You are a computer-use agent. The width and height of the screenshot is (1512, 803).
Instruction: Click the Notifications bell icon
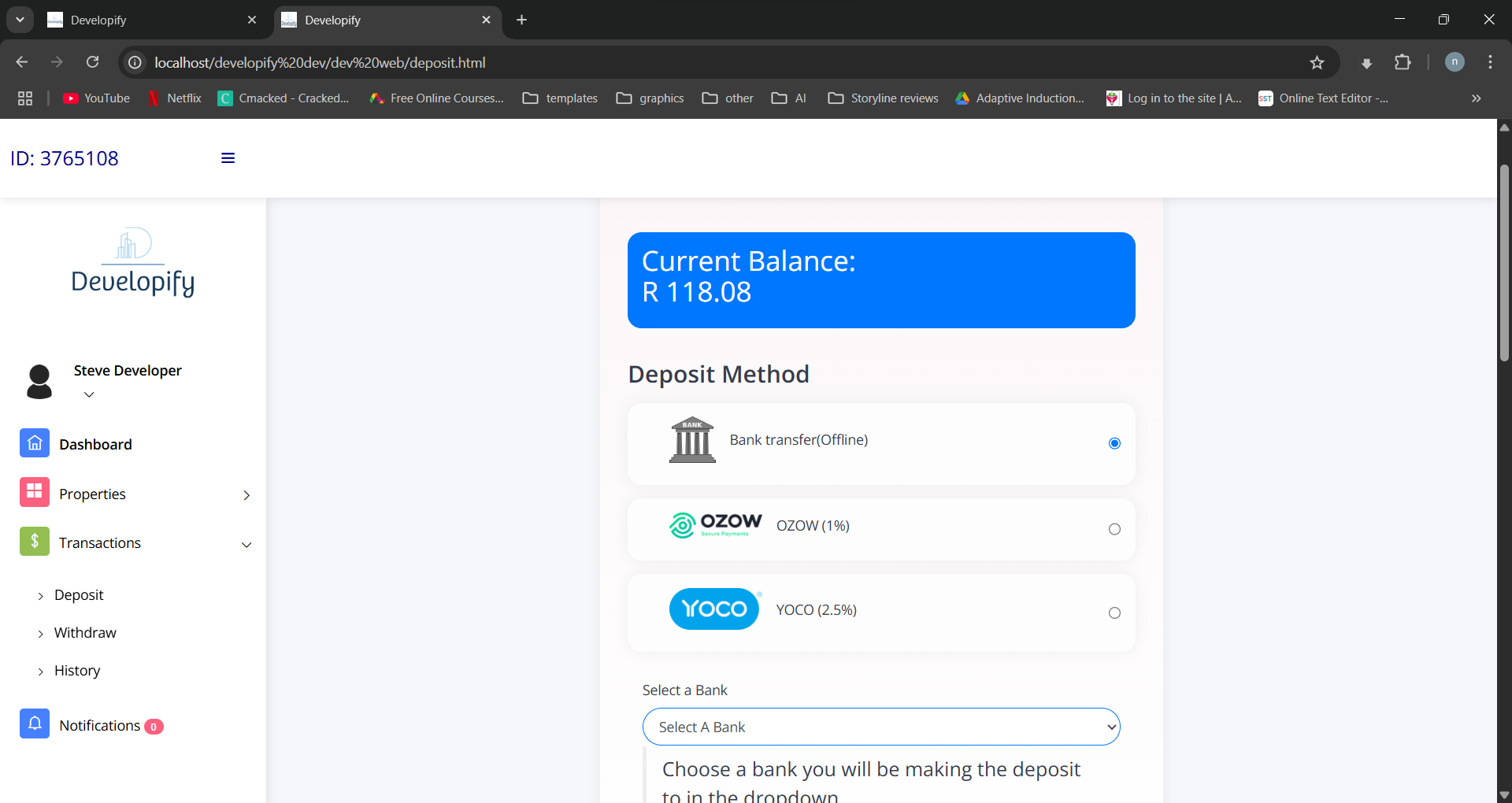click(x=35, y=724)
